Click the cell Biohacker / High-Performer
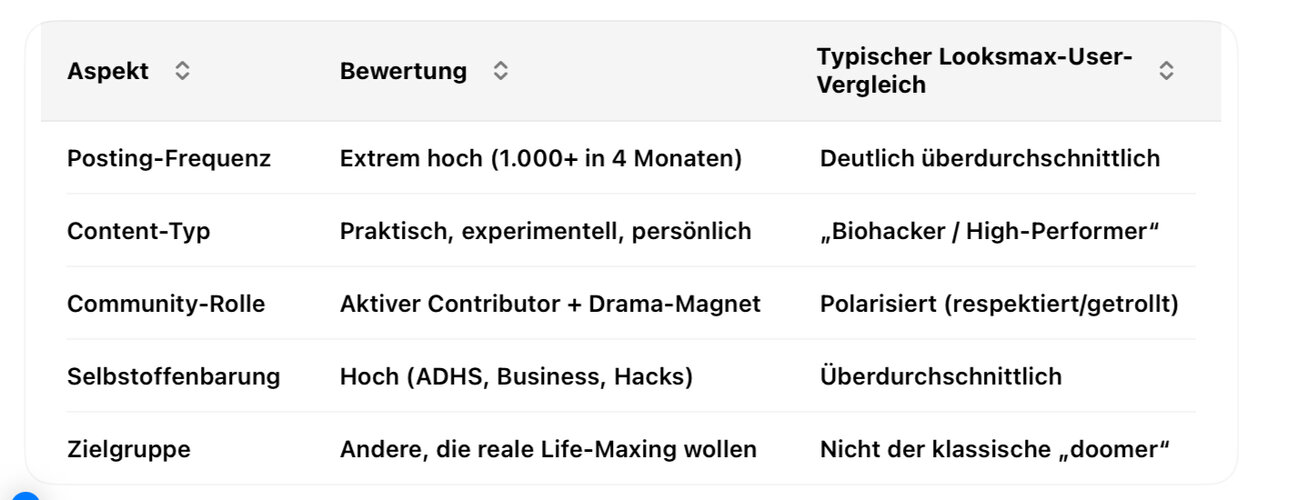Viewport: 1296px width, 500px height. (x=989, y=231)
